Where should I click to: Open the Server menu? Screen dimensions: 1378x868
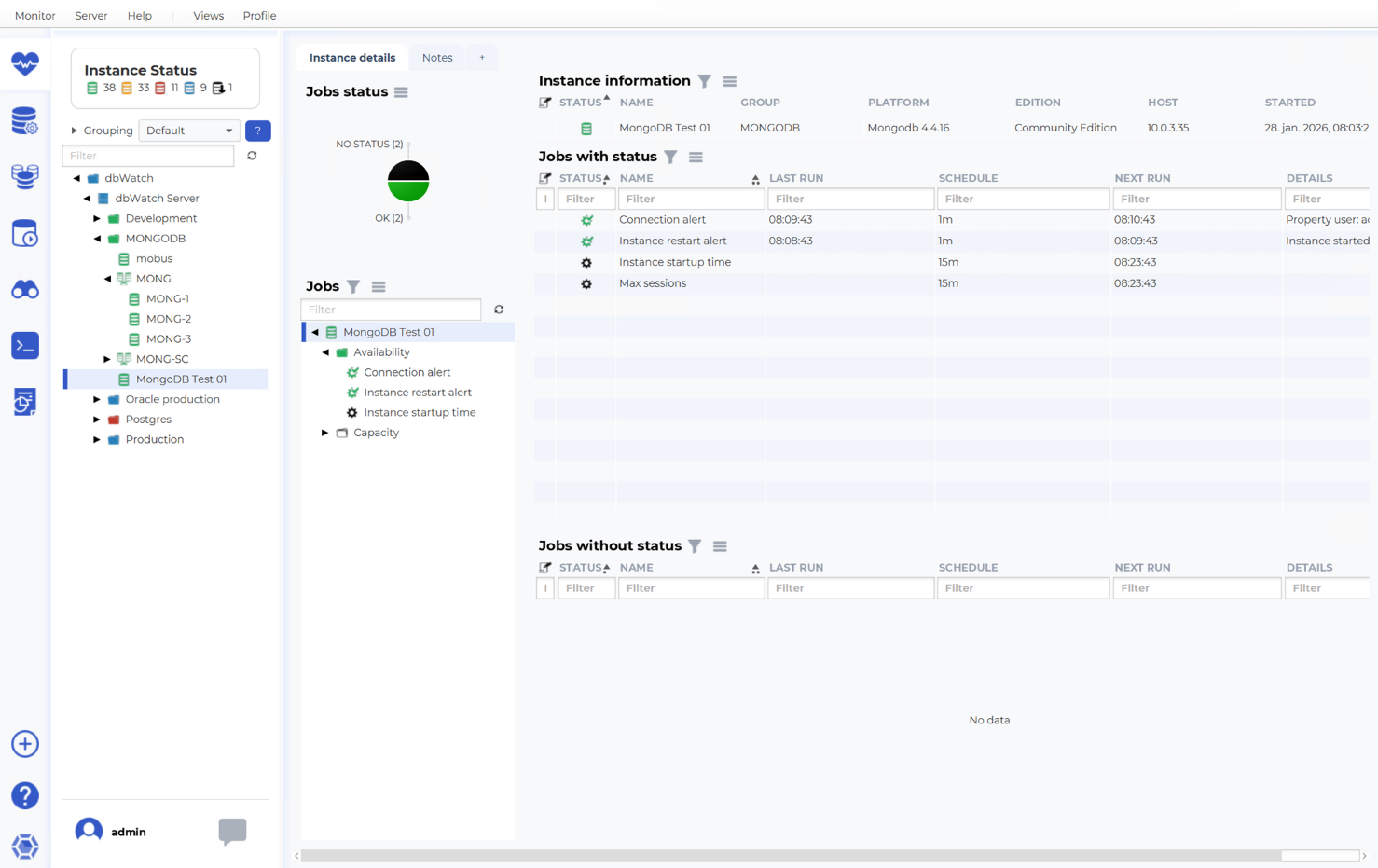tap(90, 16)
